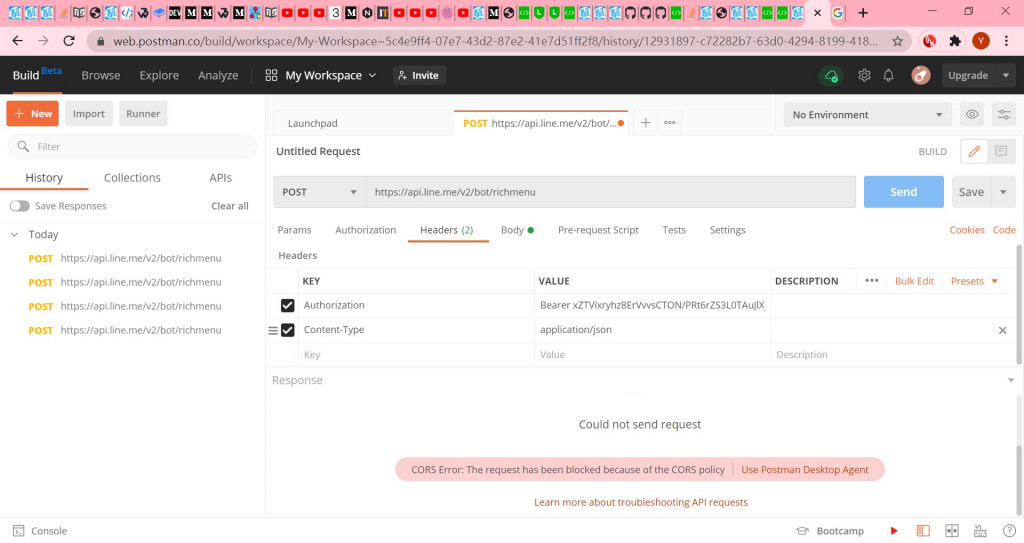The image size is (1024, 543).
Task: Click the request URL input field
Action: pos(611,192)
